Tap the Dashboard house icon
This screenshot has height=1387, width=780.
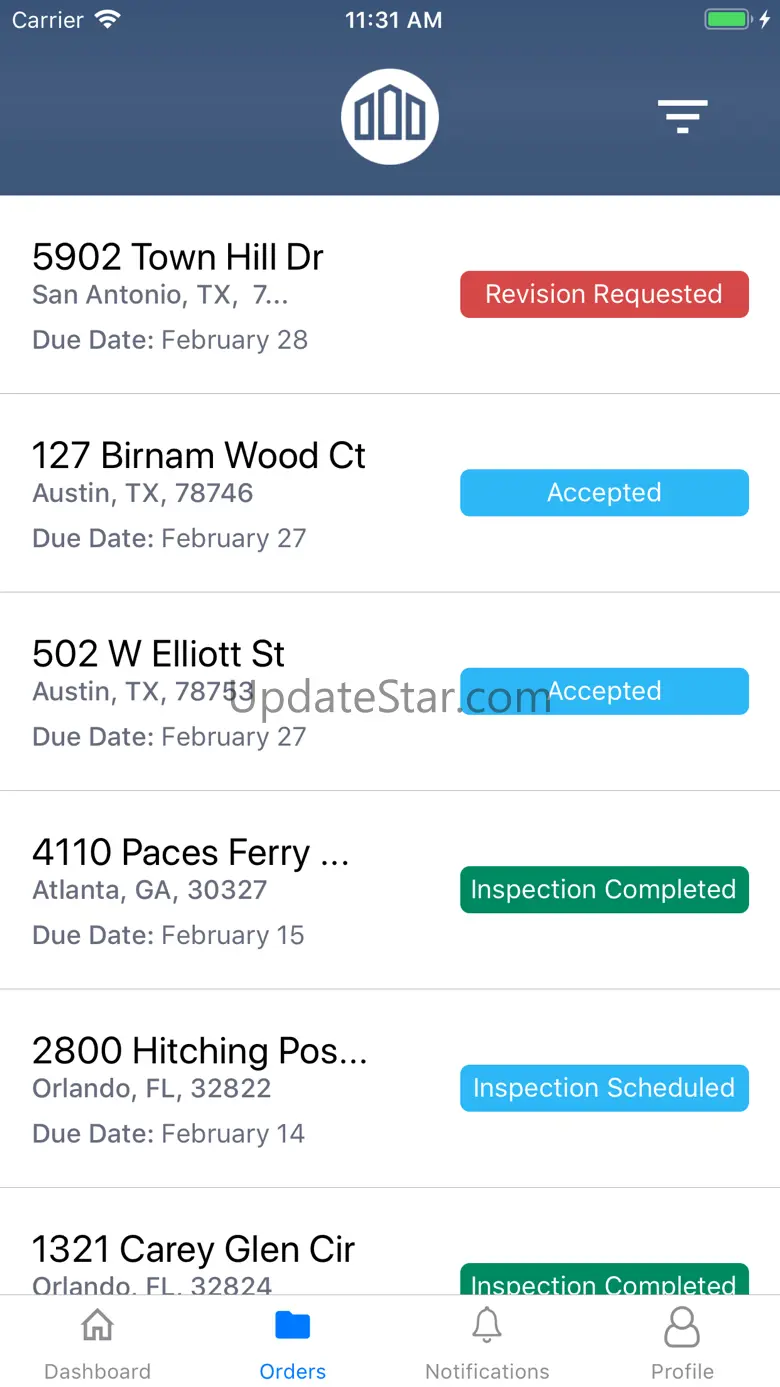97,1326
